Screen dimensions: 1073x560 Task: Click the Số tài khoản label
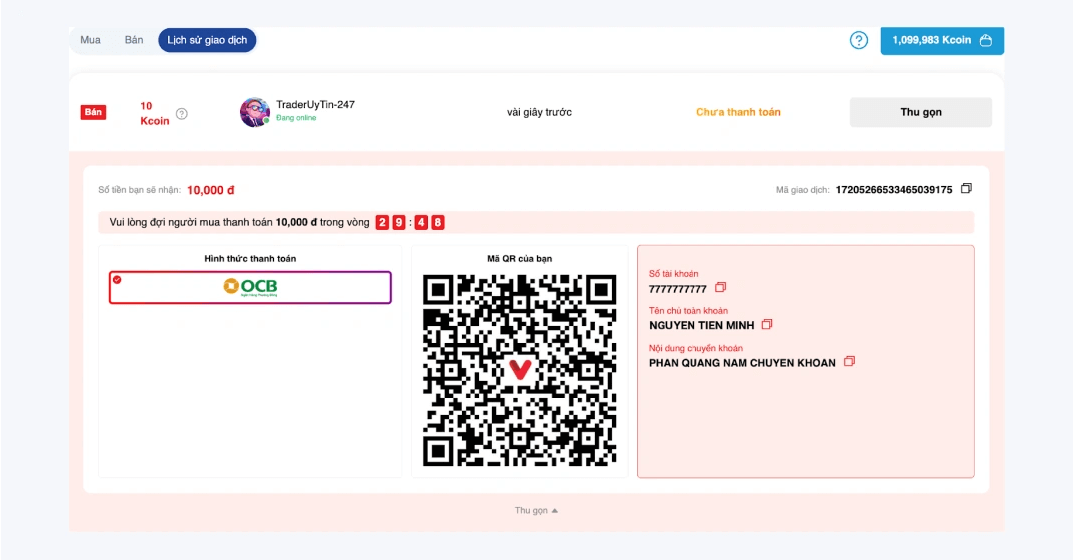(673, 274)
